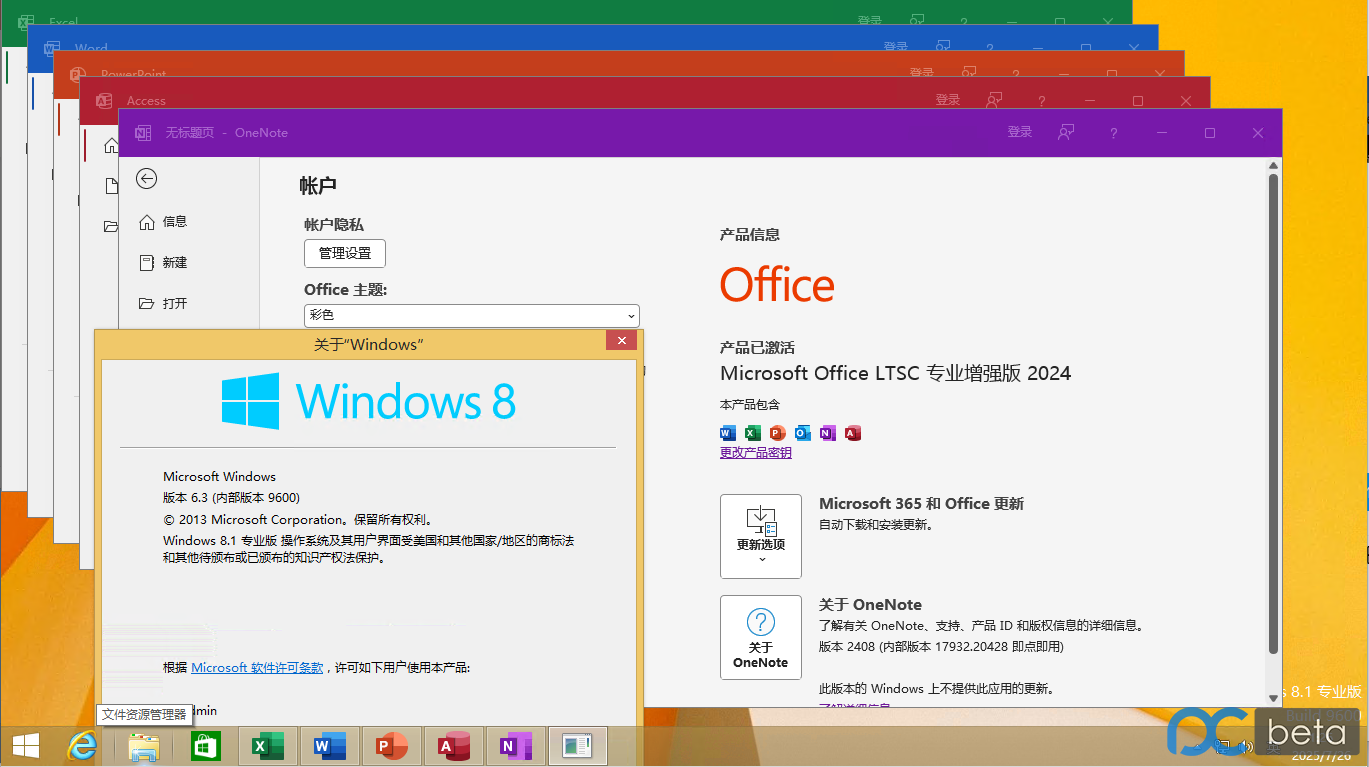Click the Windows Start button

pos(26,746)
